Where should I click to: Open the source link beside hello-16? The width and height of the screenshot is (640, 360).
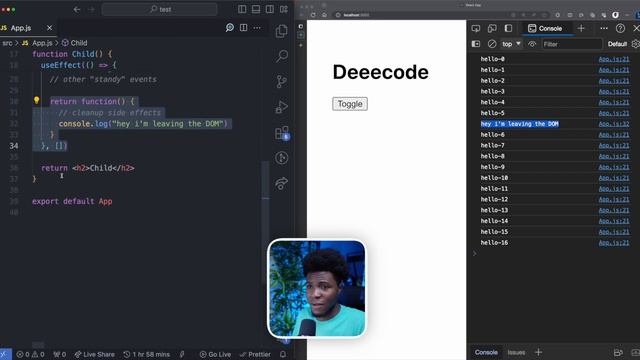(x=614, y=242)
